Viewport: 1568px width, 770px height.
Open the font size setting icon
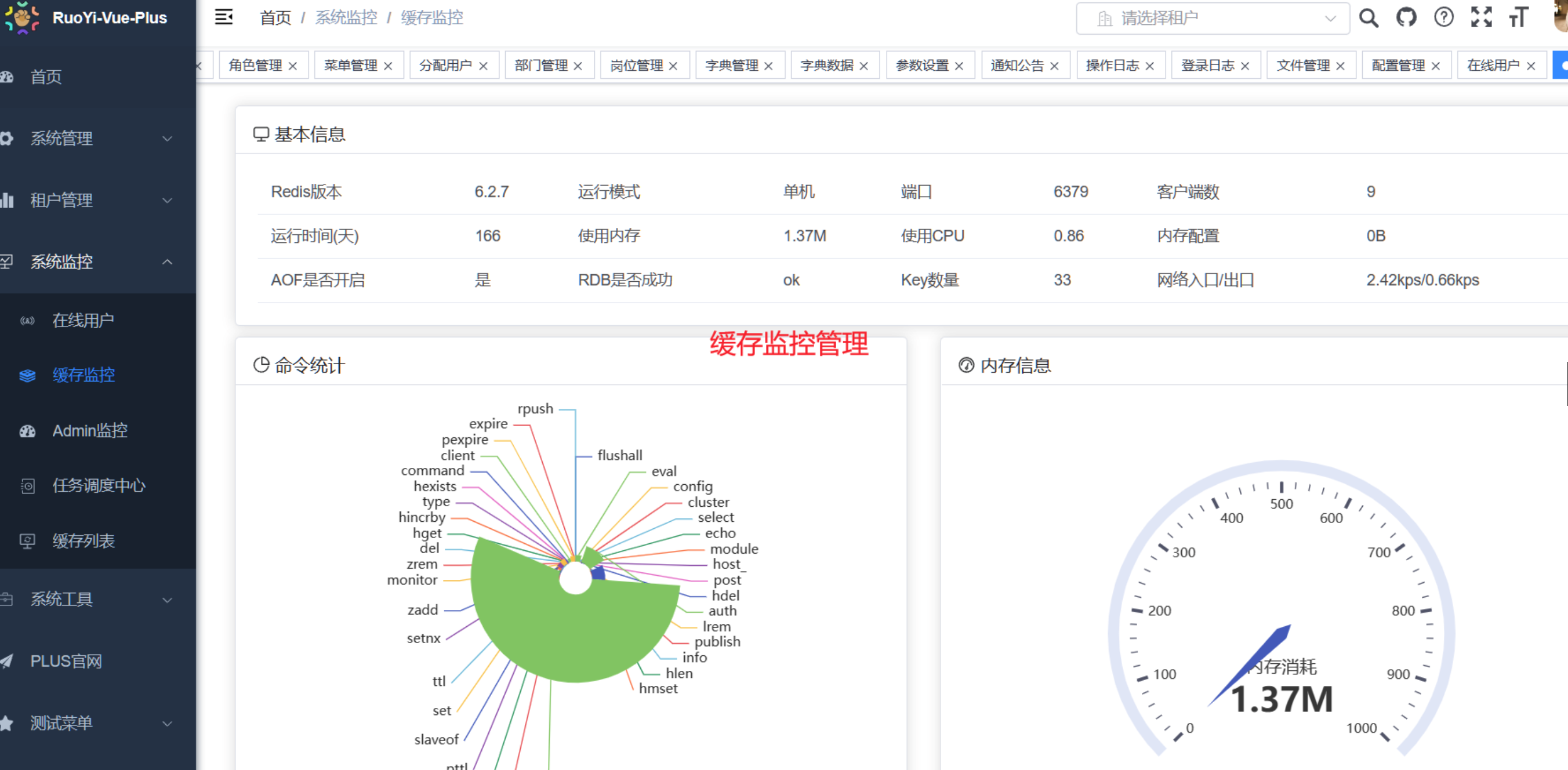1519,17
